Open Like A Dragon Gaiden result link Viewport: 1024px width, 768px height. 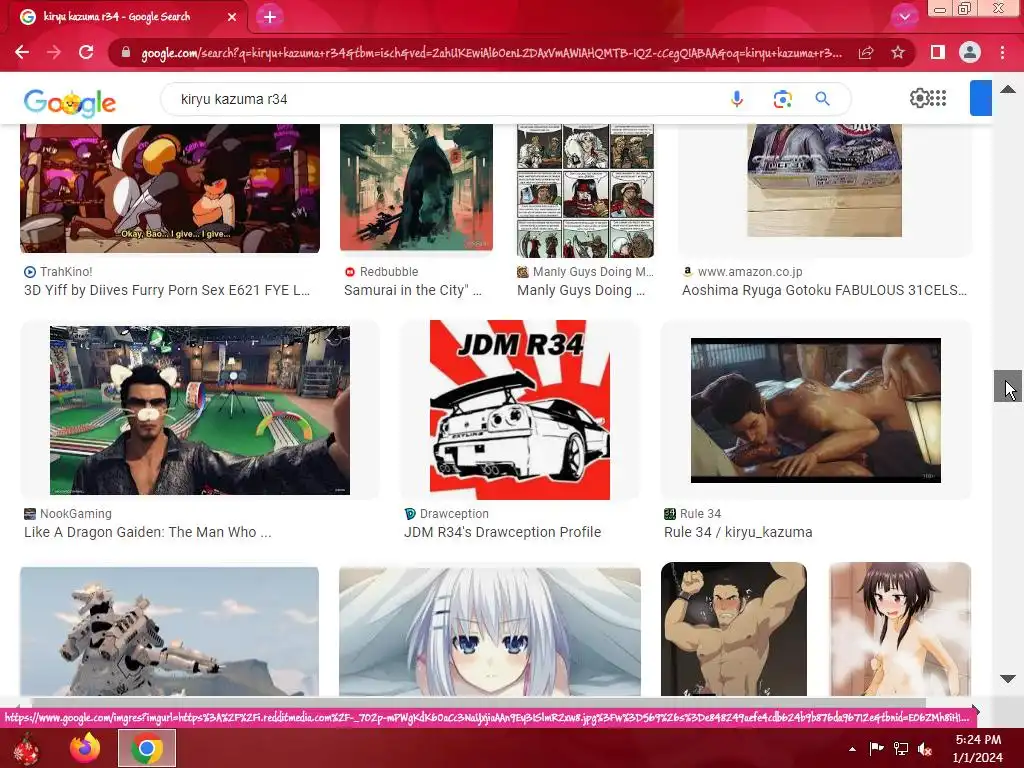click(148, 532)
